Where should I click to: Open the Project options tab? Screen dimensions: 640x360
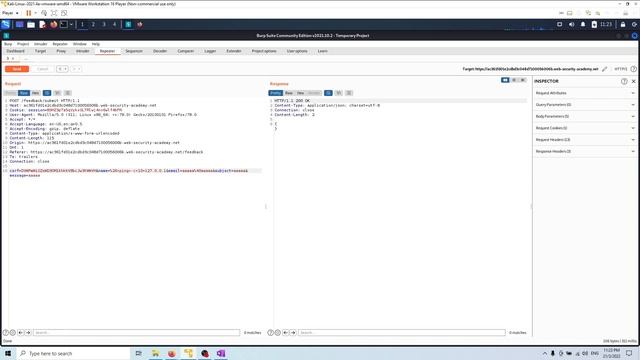click(x=264, y=51)
